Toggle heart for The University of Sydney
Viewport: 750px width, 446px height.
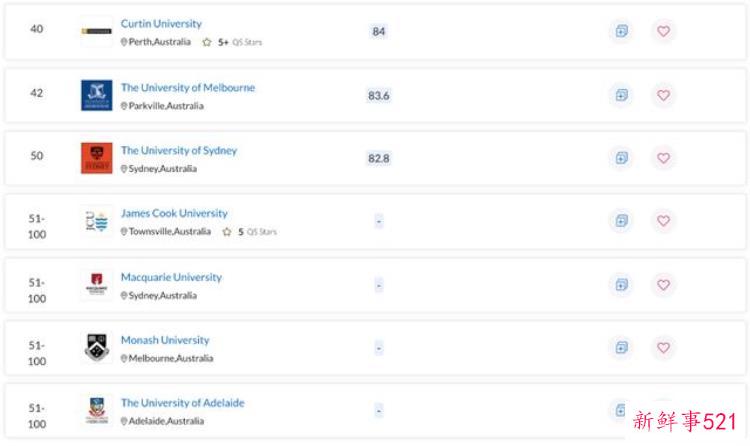tap(663, 158)
